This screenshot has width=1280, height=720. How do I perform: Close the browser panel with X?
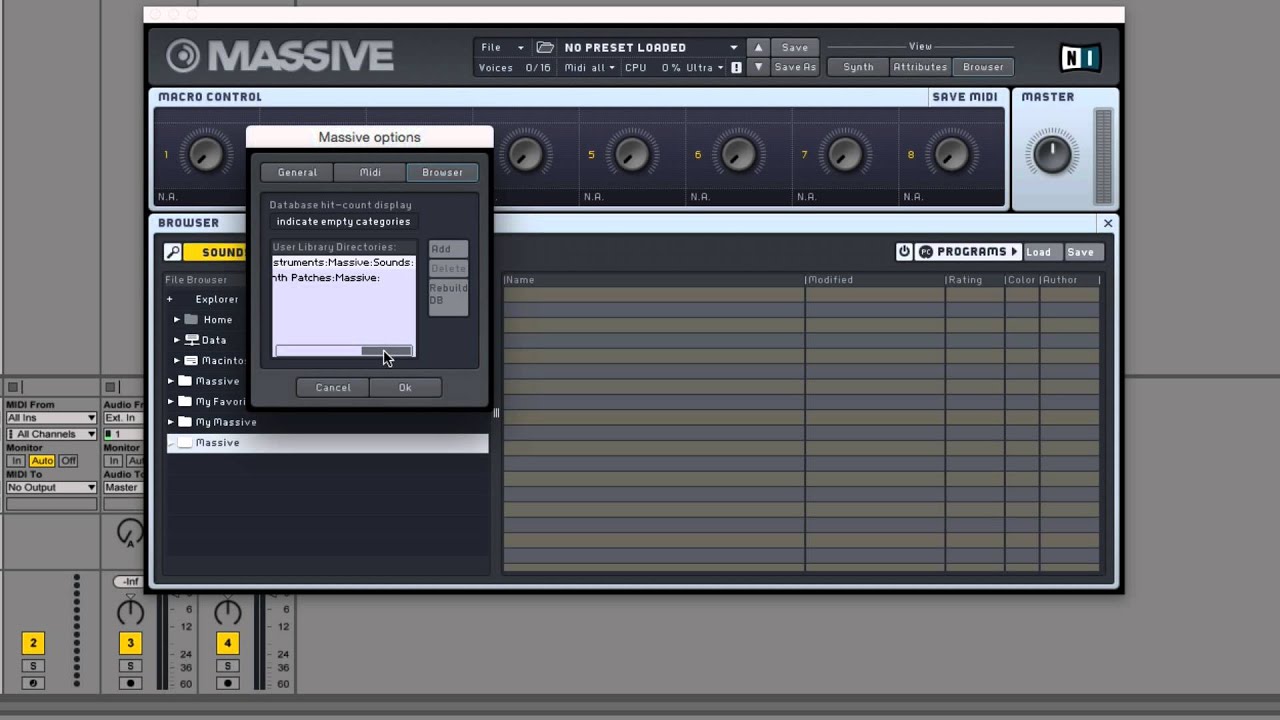(1107, 223)
